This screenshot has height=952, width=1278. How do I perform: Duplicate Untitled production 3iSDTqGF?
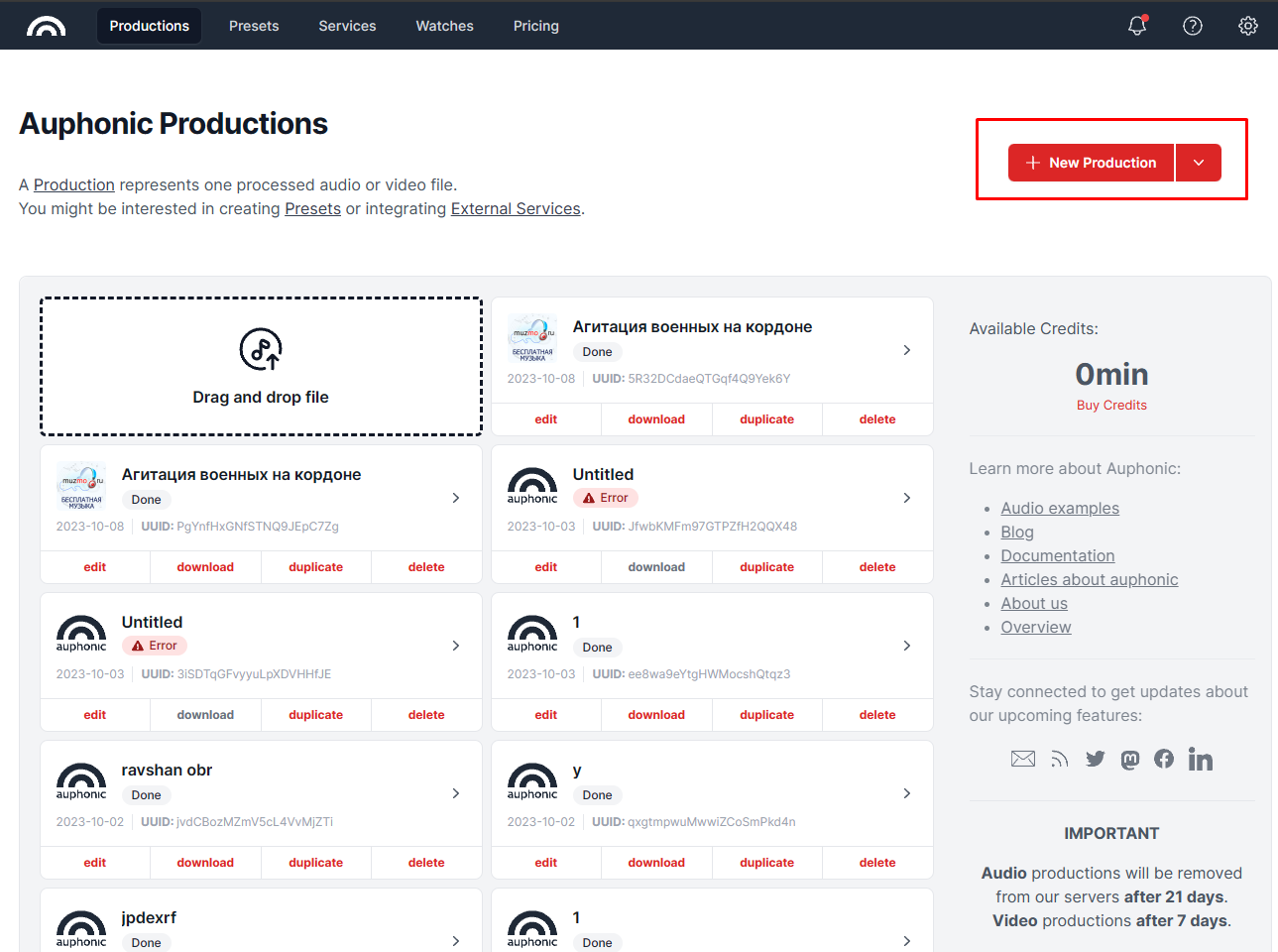click(315, 715)
